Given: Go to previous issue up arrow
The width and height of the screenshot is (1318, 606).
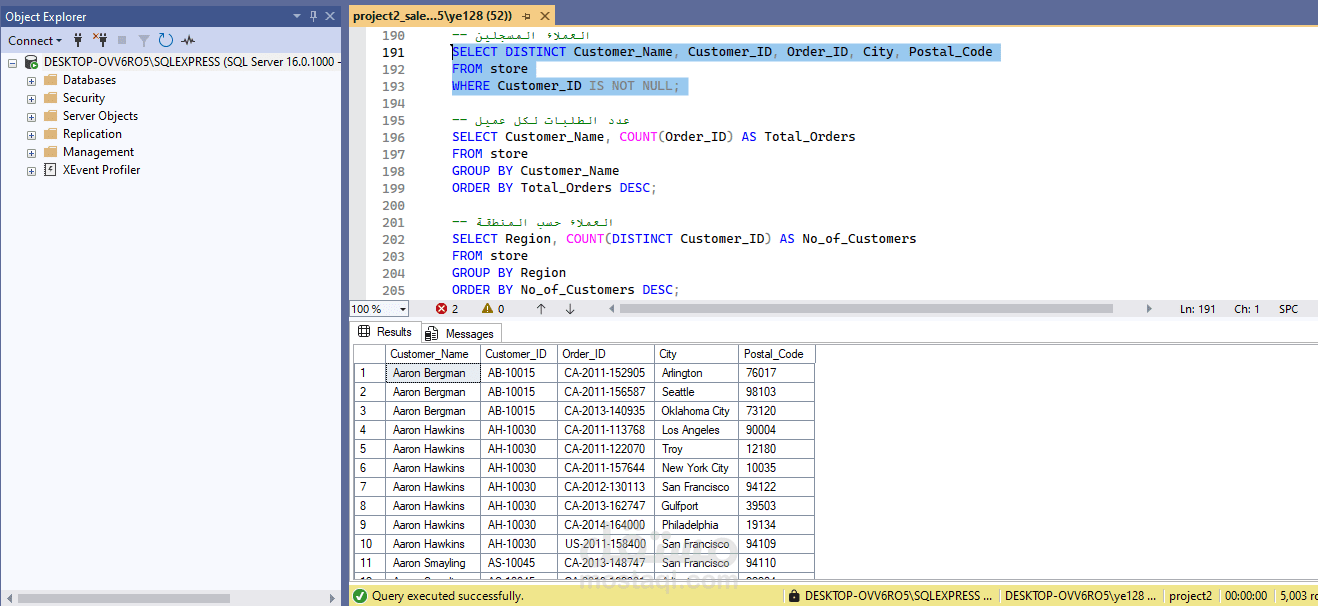Looking at the screenshot, I should tap(541, 309).
